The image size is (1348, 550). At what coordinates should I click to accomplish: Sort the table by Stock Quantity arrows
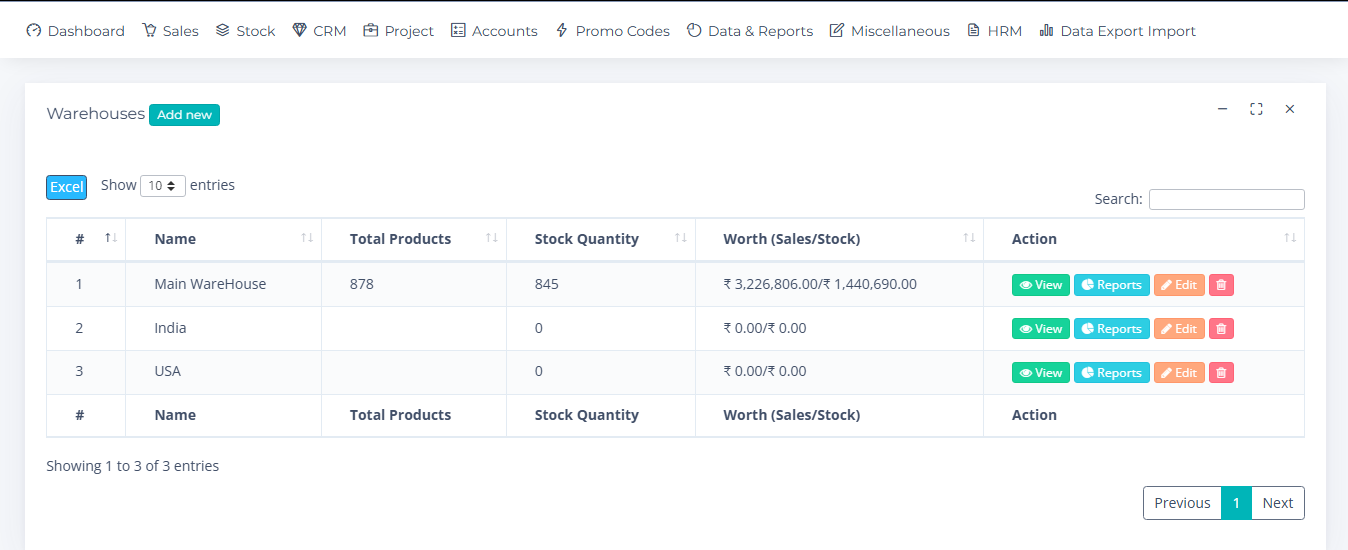coord(681,238)
